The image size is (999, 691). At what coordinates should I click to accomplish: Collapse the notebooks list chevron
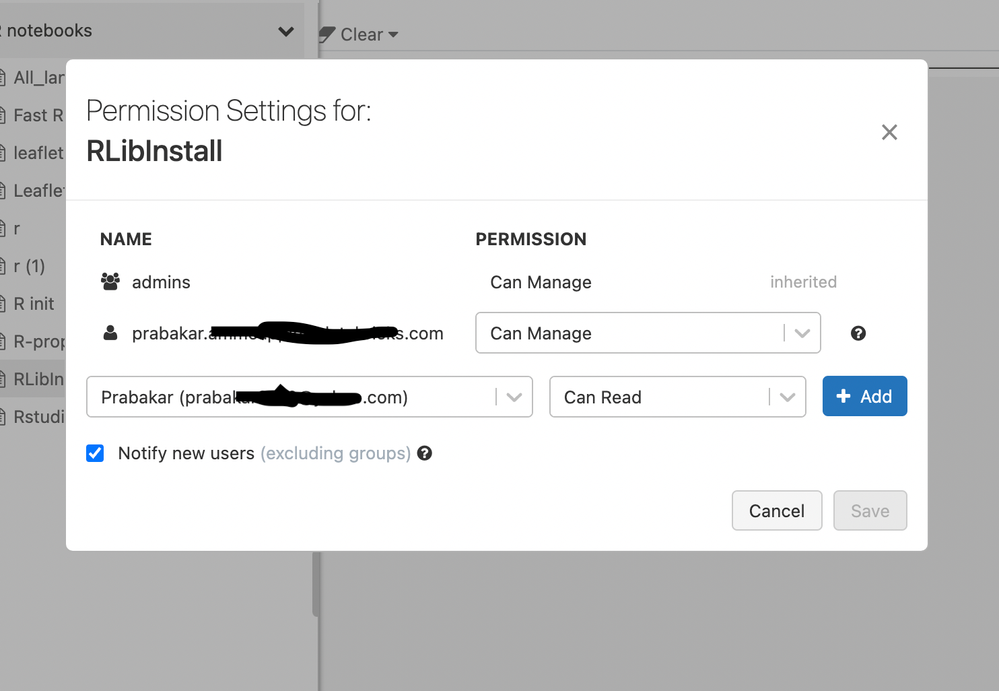click(286, 32)
